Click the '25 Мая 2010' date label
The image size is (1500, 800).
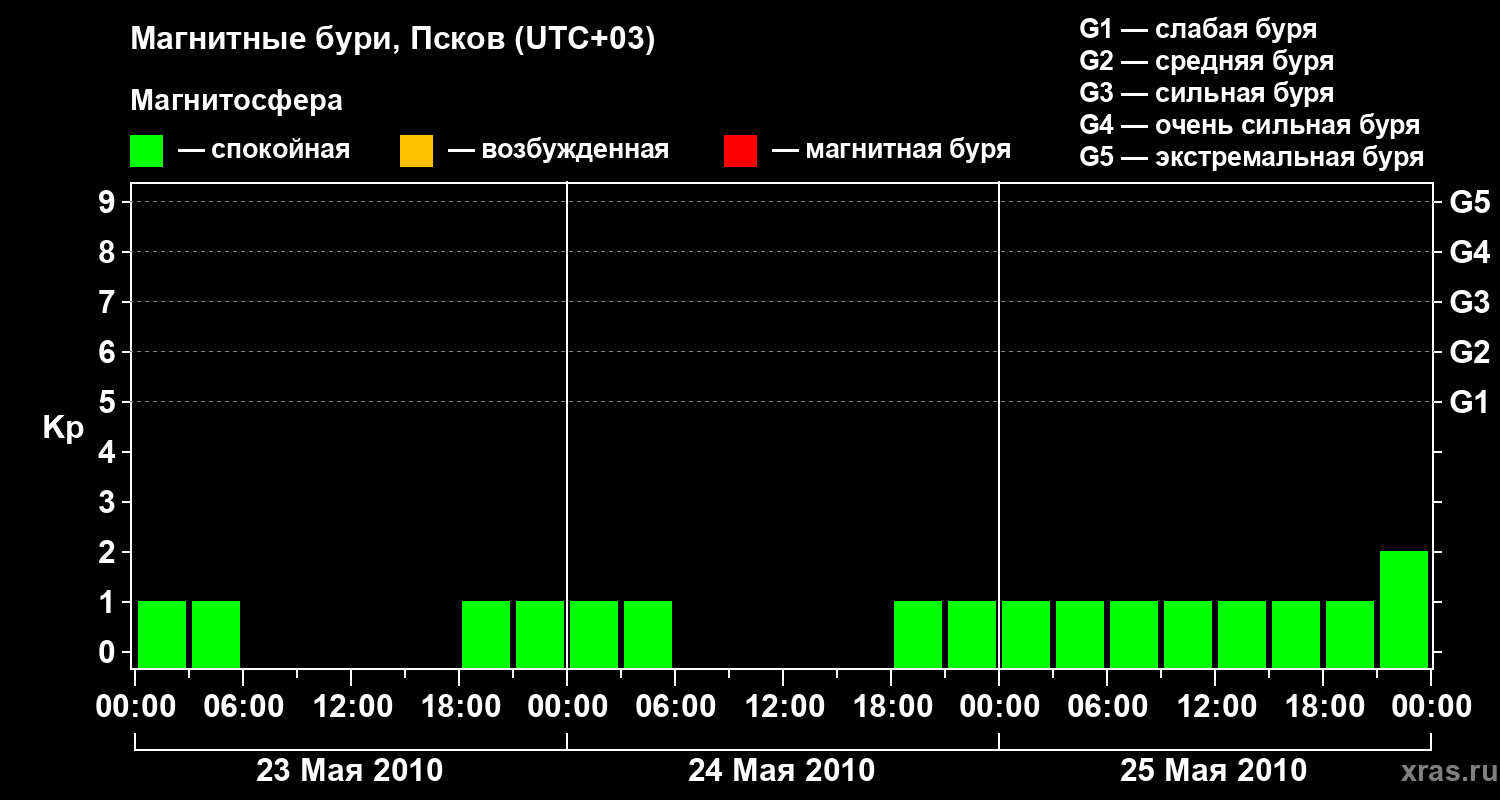(x=1214, y=771)
